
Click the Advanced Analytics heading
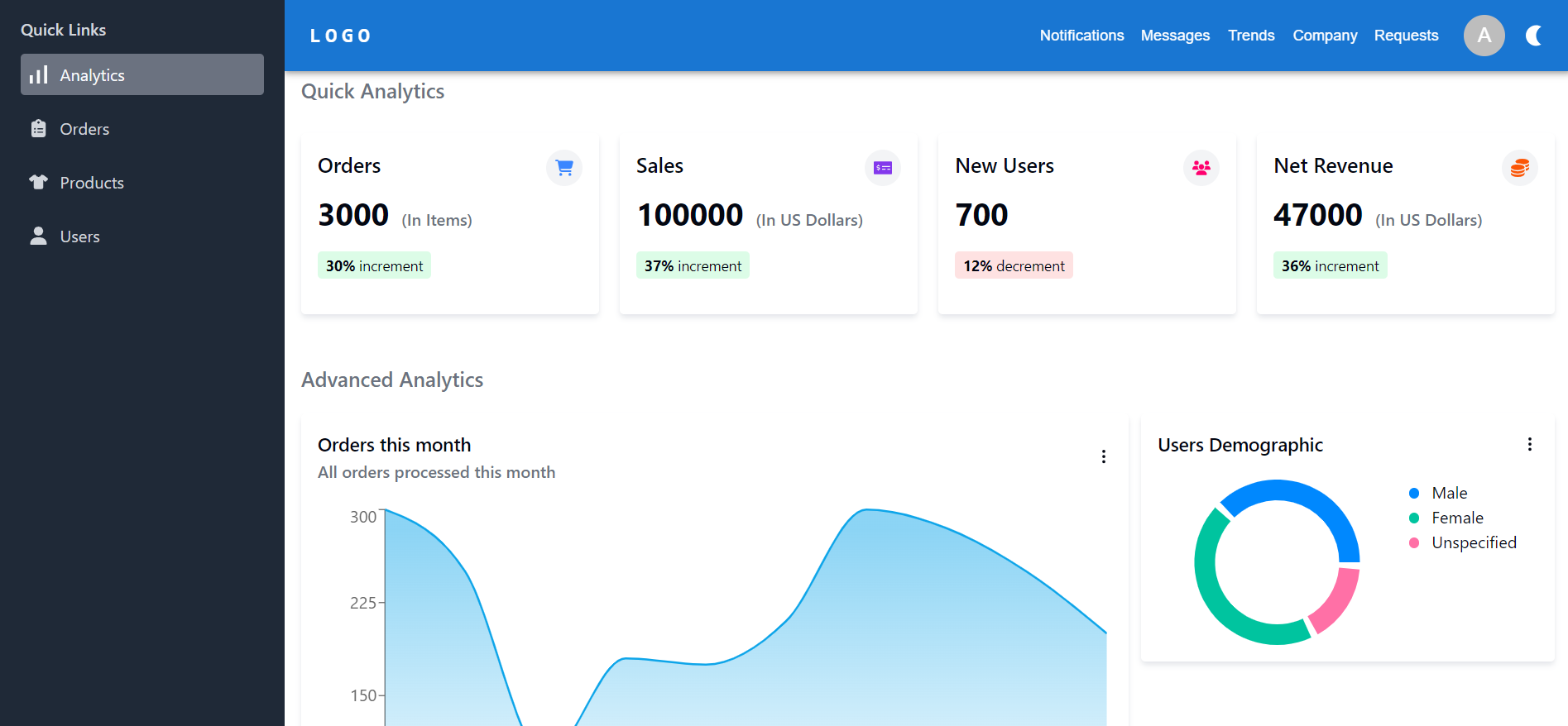click(392, 380)
